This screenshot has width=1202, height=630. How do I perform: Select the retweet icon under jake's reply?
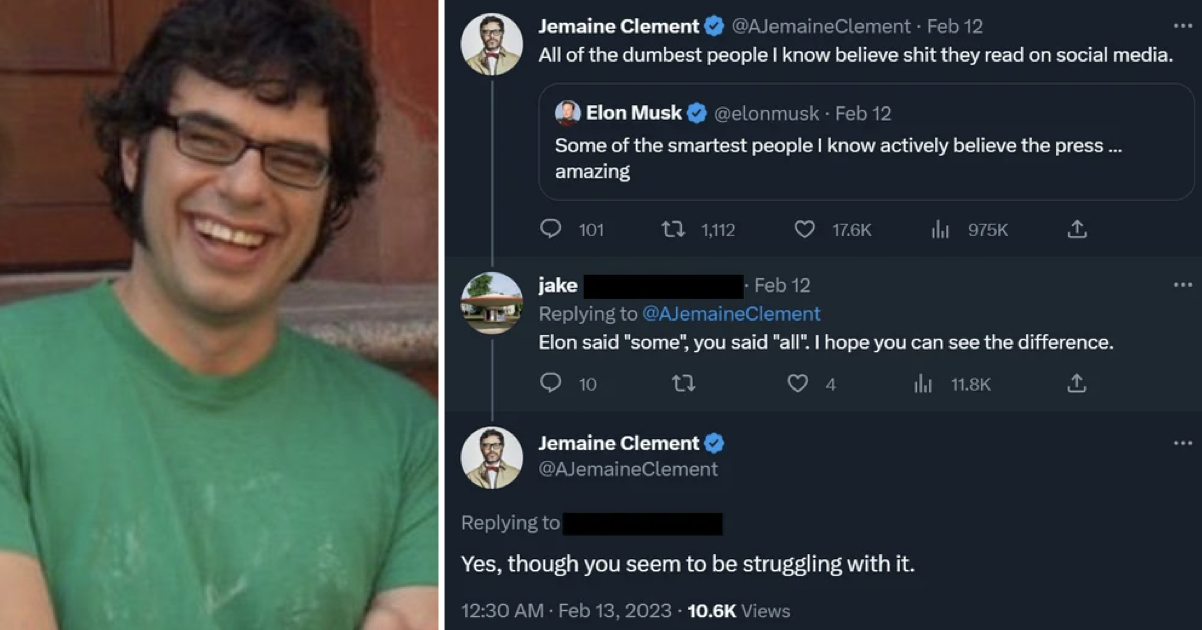pos(684,383)
